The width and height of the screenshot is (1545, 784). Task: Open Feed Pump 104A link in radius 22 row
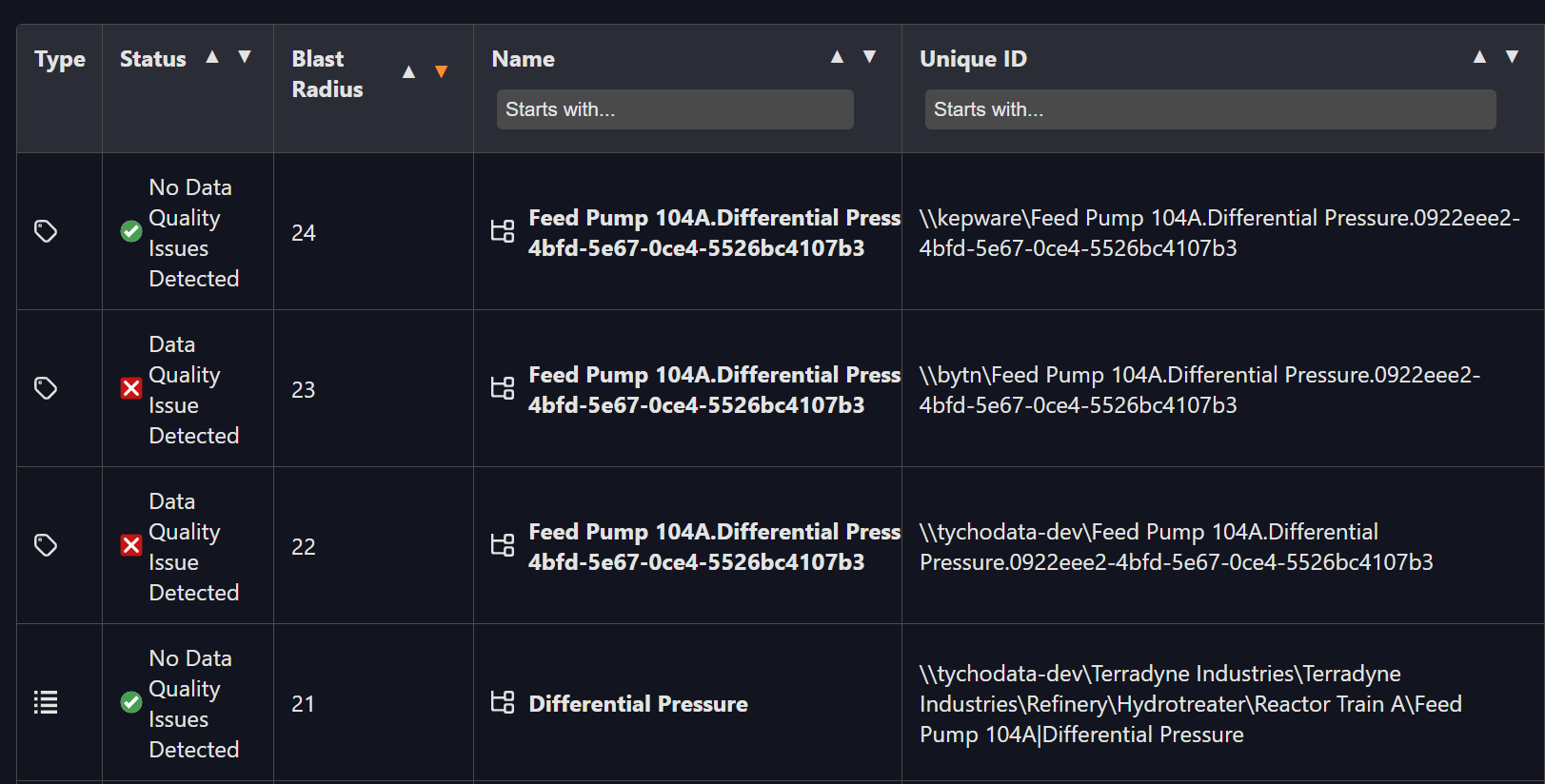click(x=714, y=546)
